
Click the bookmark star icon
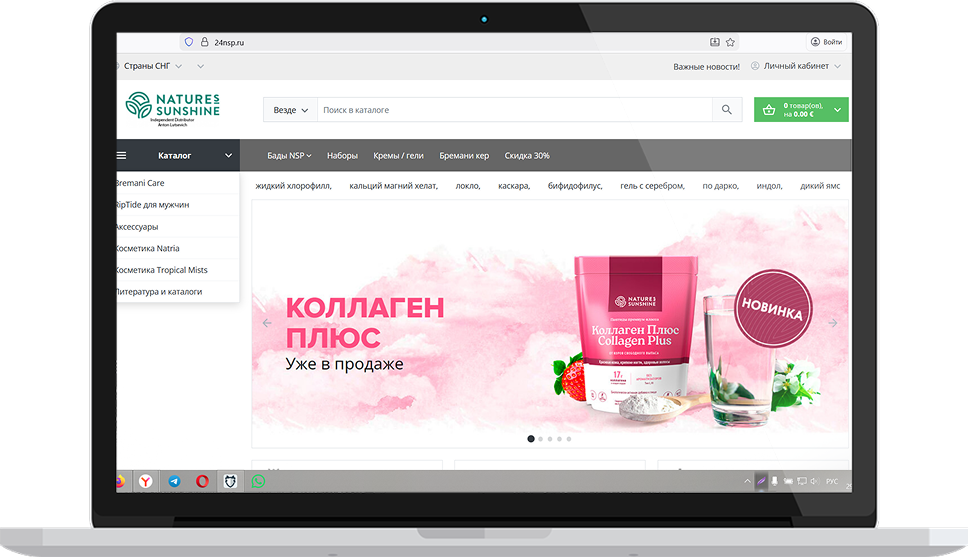pos(730,42)
